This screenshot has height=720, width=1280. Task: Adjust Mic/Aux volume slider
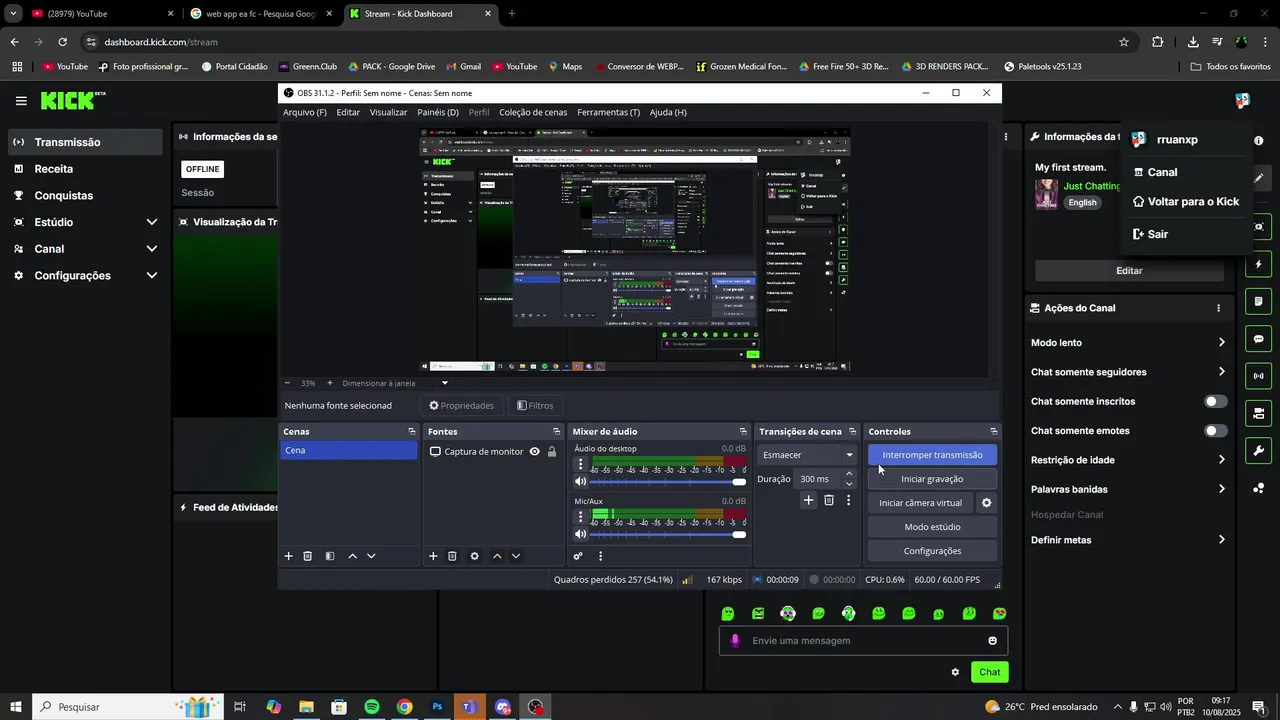coord(667,534)
